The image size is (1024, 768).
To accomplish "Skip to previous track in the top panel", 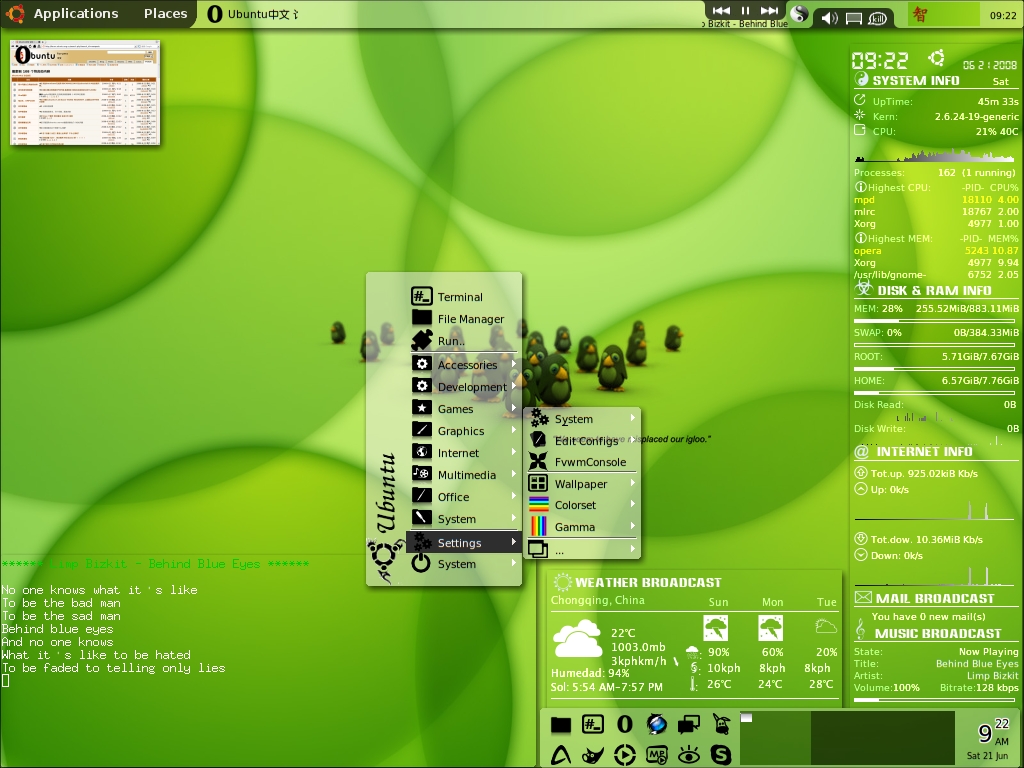I will (721, 10).
